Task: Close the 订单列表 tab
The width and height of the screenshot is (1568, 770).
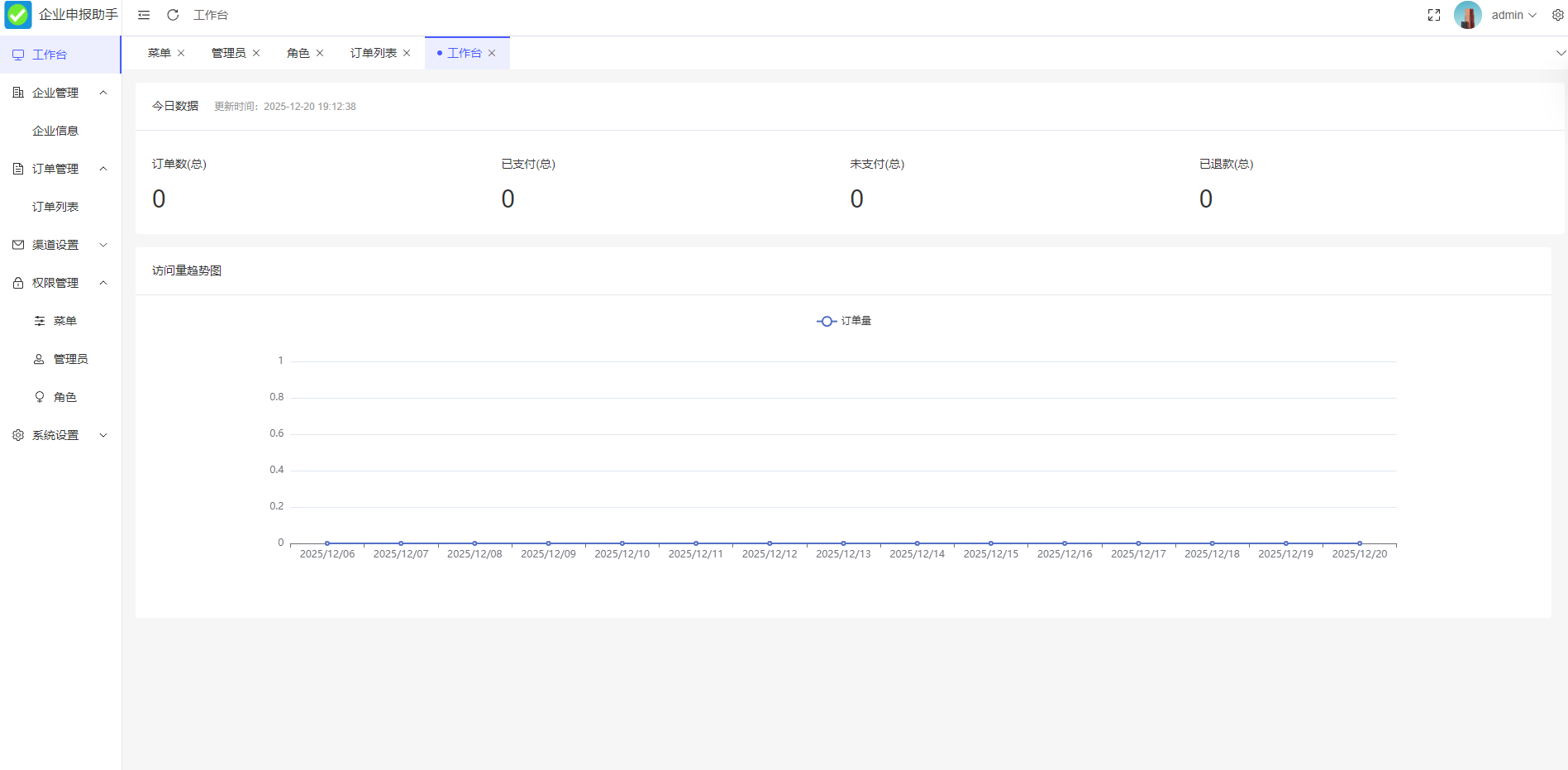Action: tap(407, 53)
